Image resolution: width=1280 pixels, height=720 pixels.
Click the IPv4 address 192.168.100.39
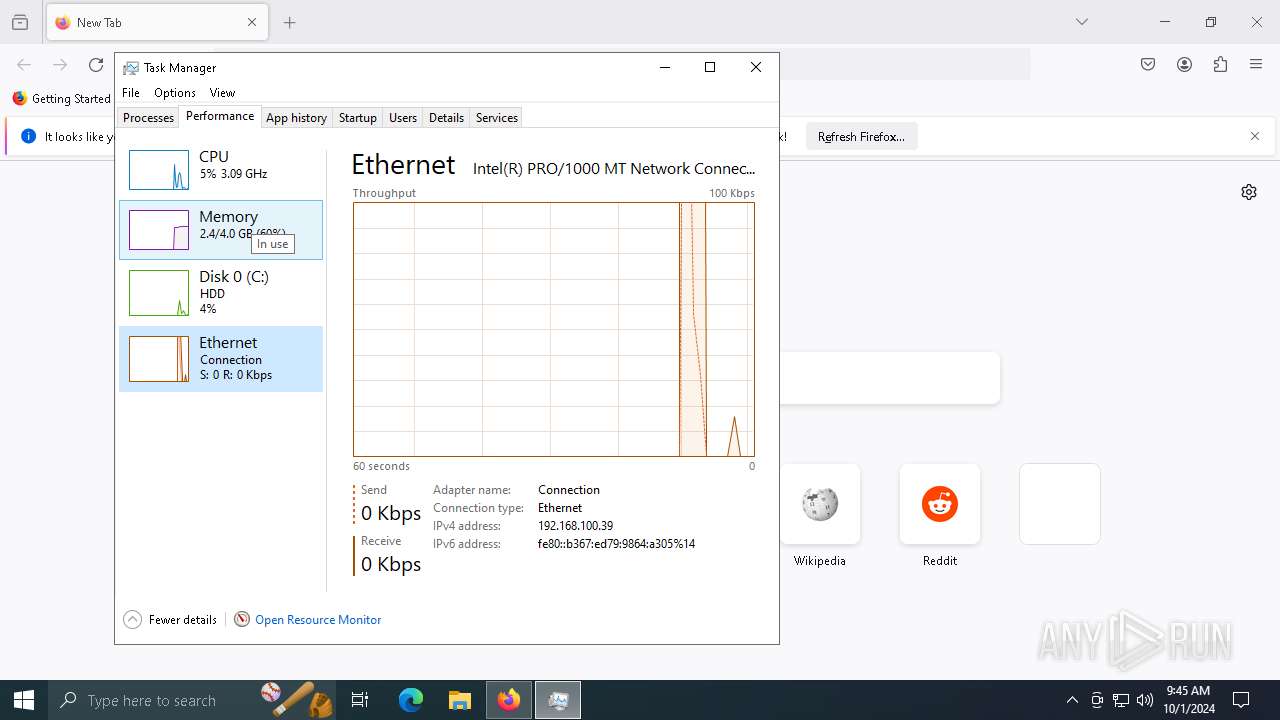click(x=575, y=526)
